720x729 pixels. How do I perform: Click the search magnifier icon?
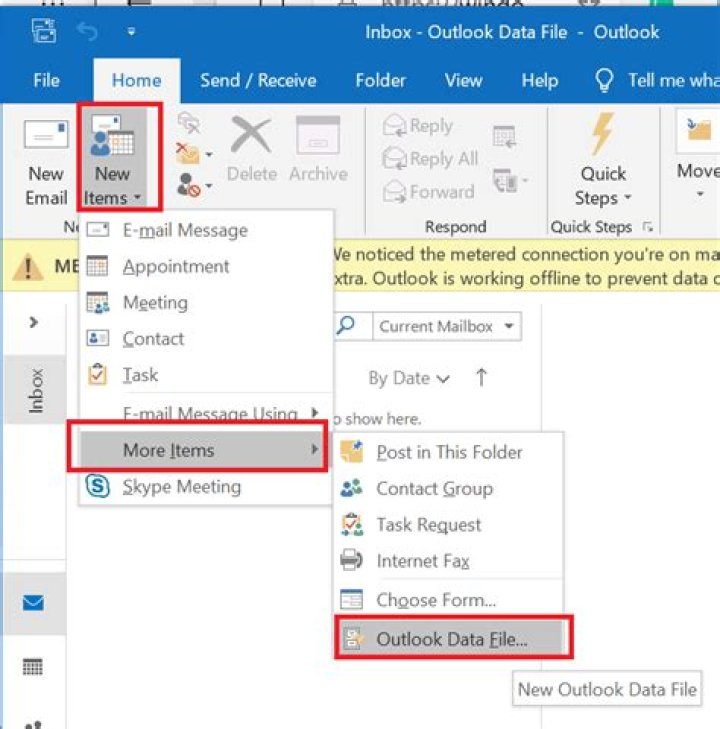click(346, 325)
